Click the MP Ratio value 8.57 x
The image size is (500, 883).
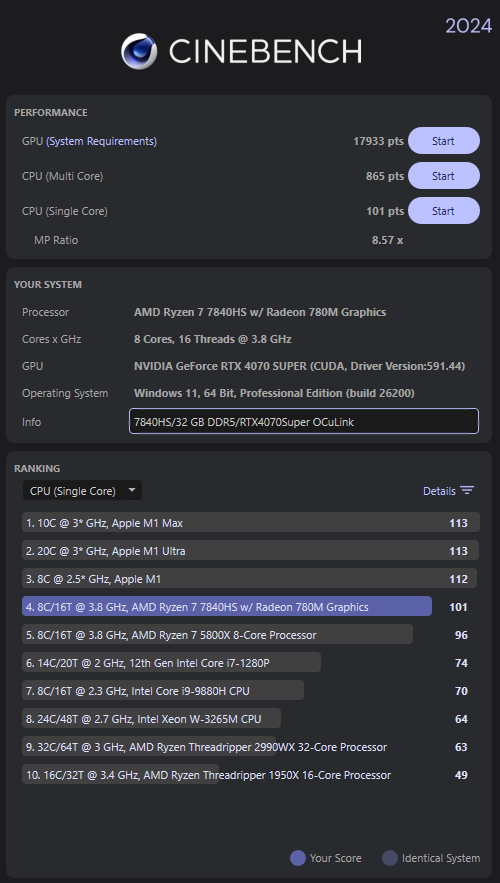coord(387,240)
